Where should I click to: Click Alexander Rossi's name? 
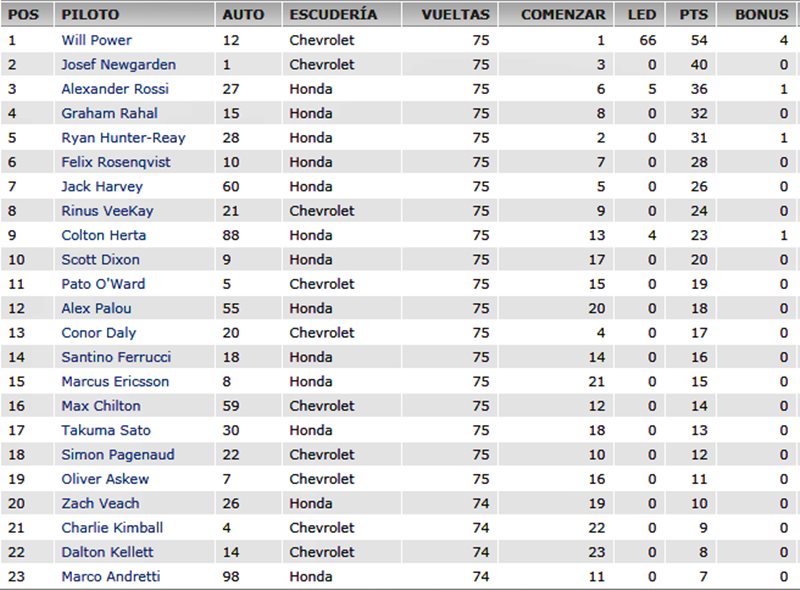coord(115,89)
